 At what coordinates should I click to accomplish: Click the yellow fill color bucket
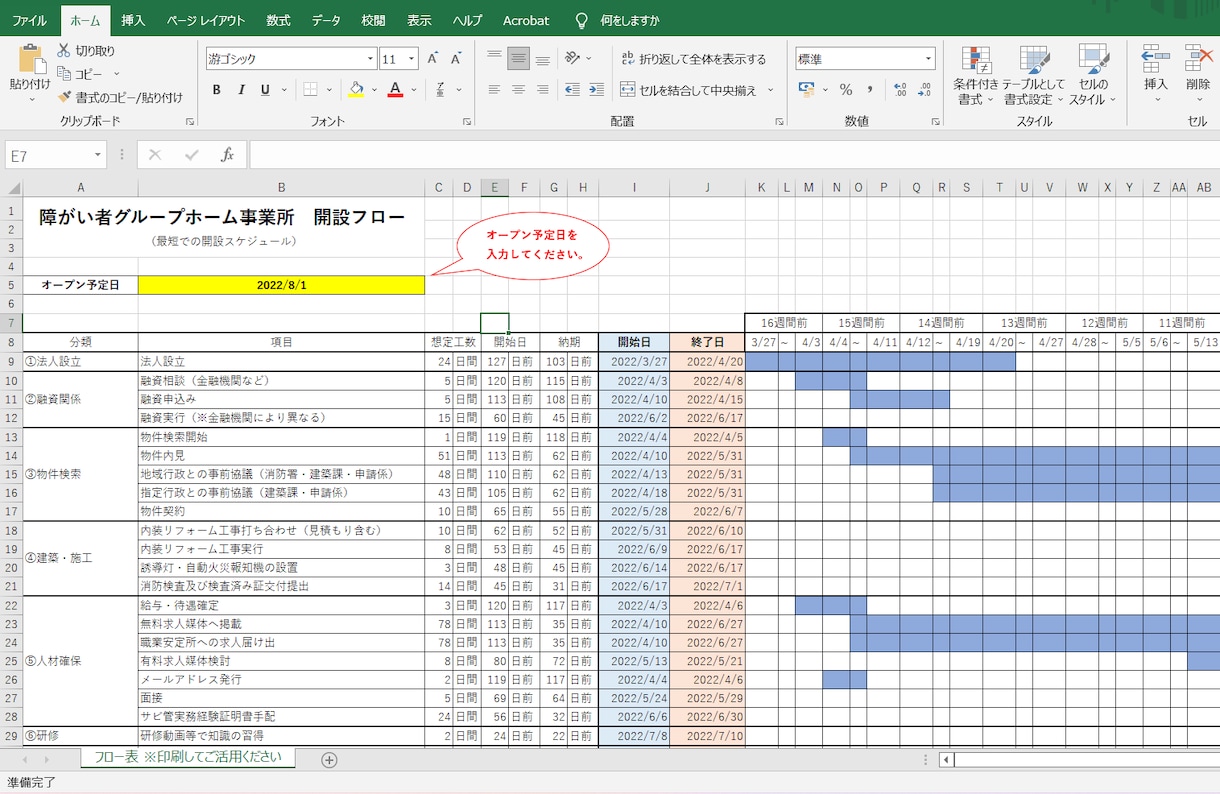coord(356,90)
